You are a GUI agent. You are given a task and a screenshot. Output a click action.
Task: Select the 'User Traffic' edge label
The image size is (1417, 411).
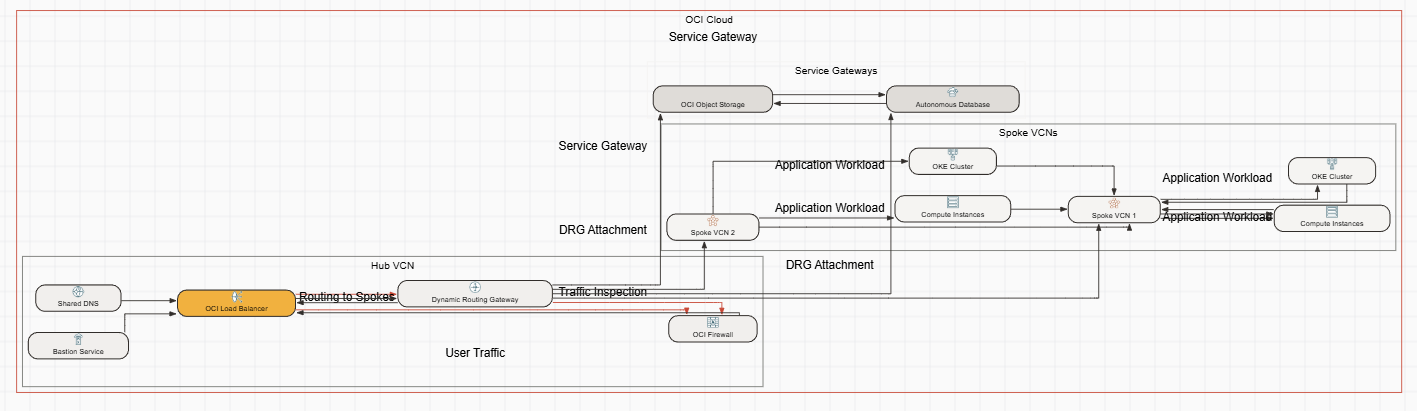(x=475, y=353)
